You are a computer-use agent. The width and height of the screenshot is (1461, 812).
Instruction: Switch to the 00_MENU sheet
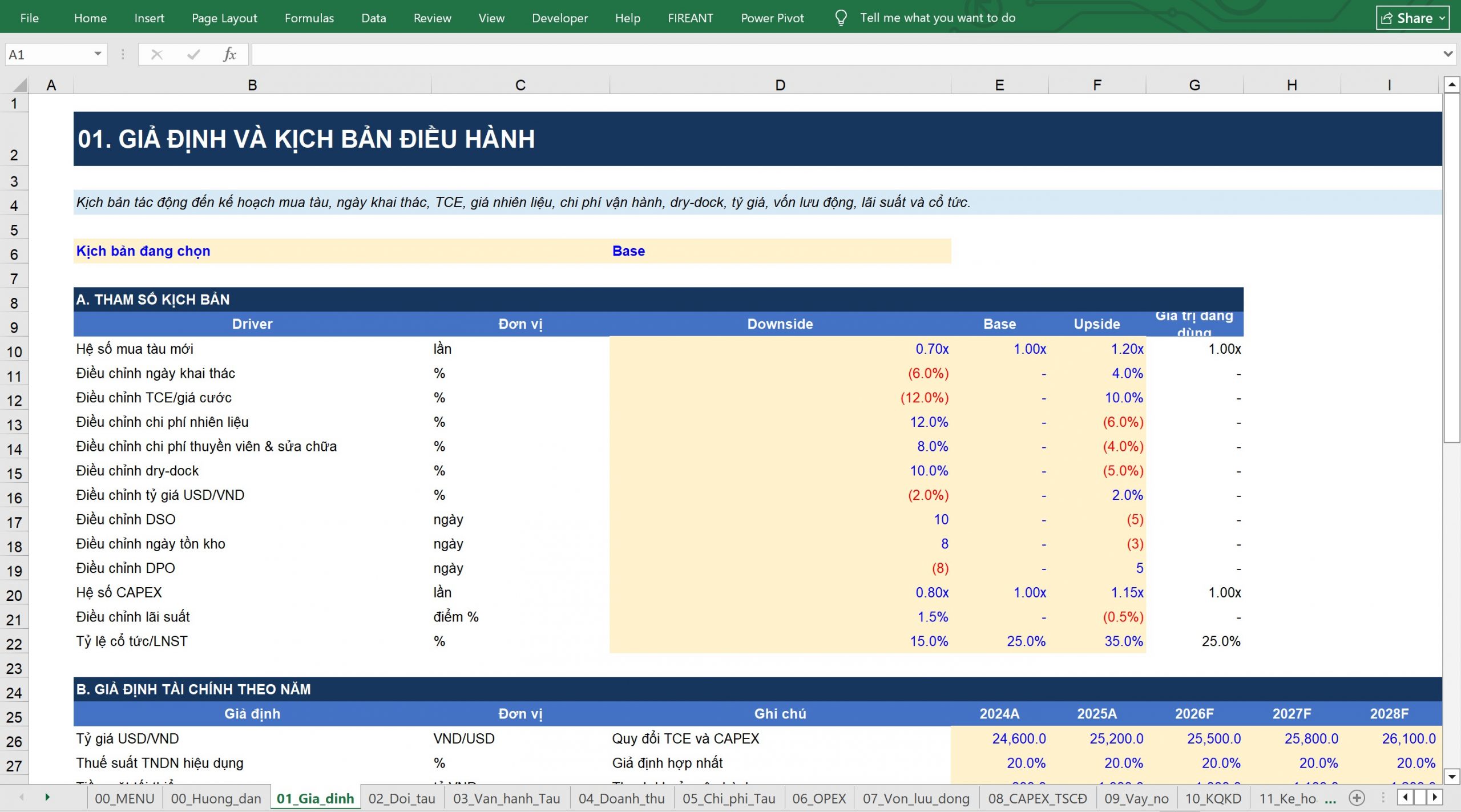124,798
